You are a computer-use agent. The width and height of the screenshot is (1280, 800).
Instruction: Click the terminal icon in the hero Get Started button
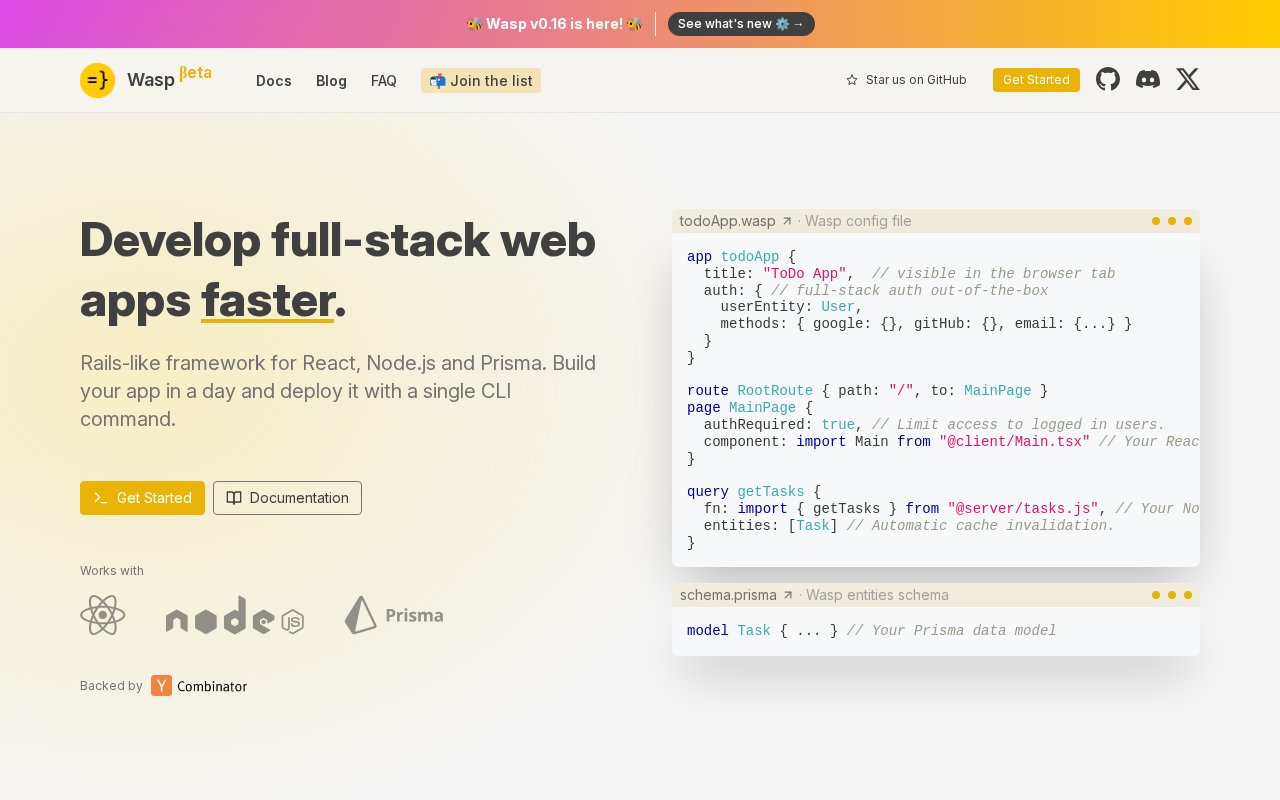pos(101,498)
